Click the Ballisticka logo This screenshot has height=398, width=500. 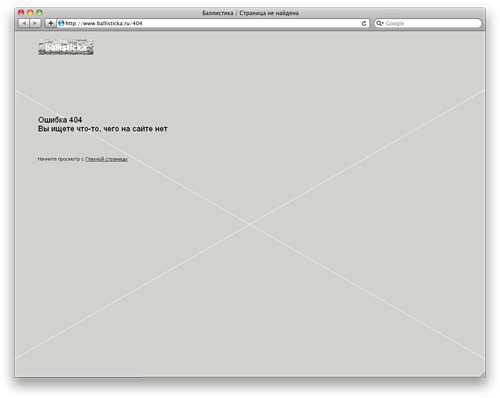click(66, 48)
